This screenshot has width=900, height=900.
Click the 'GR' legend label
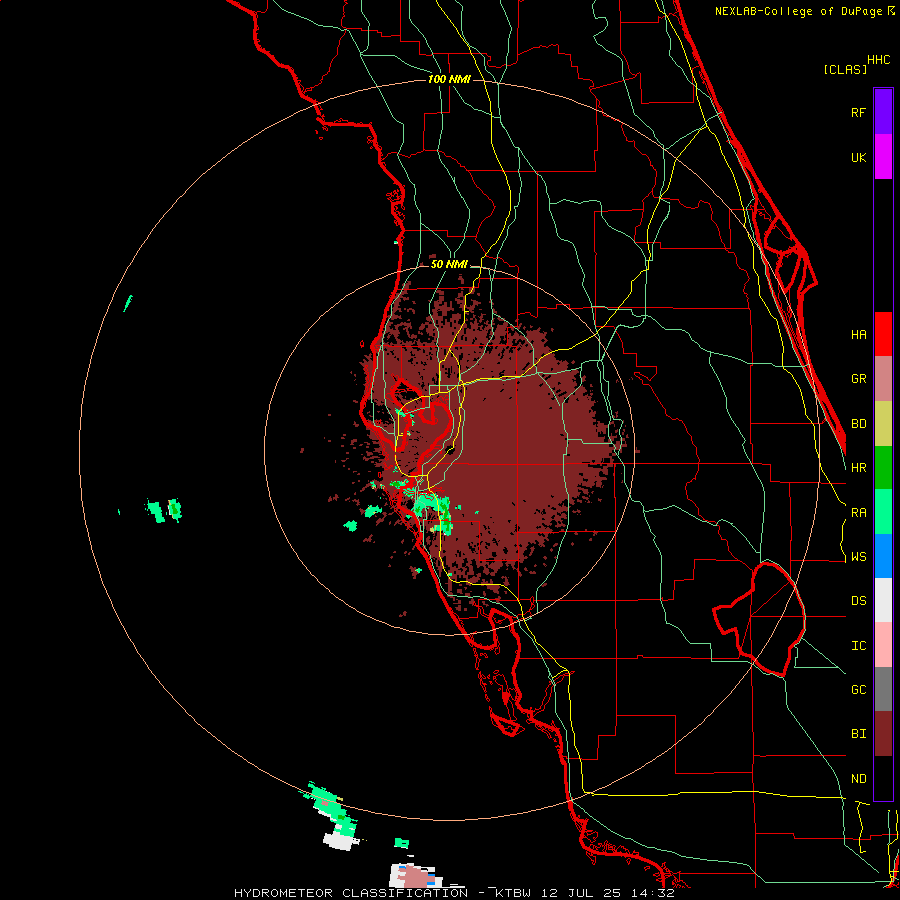(x=858, y=379)
